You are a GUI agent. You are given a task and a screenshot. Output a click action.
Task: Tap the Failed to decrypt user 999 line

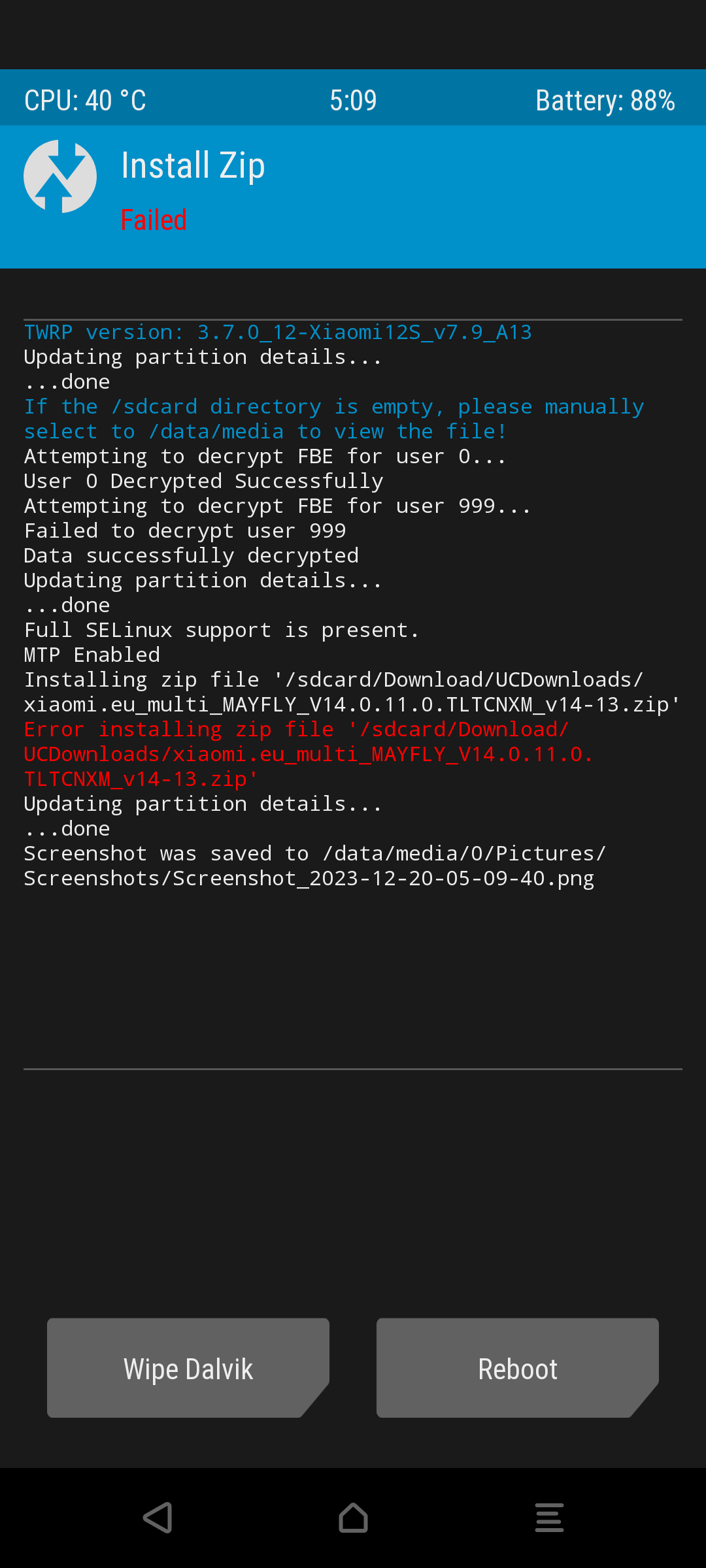(185, 531)
